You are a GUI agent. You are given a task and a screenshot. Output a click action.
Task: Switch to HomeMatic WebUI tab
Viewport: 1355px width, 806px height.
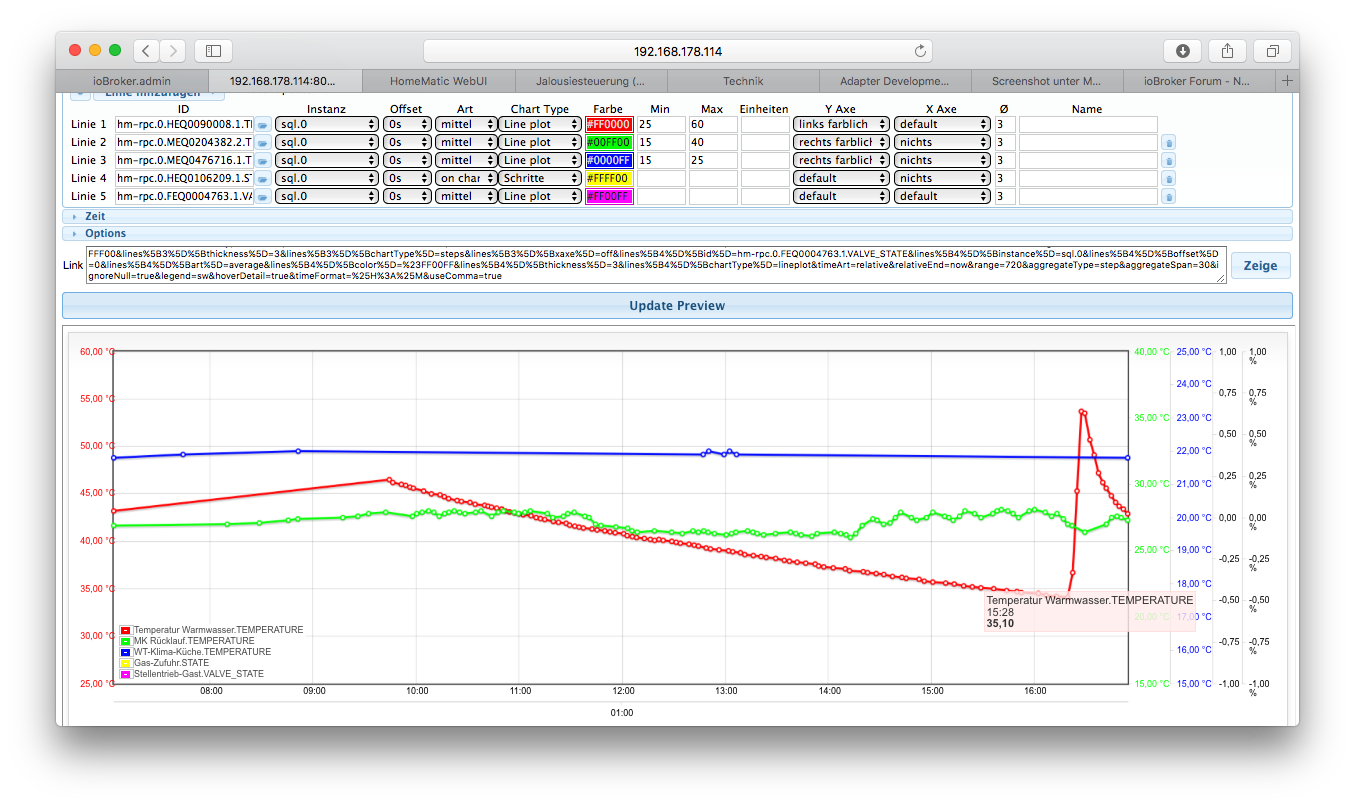437,81
